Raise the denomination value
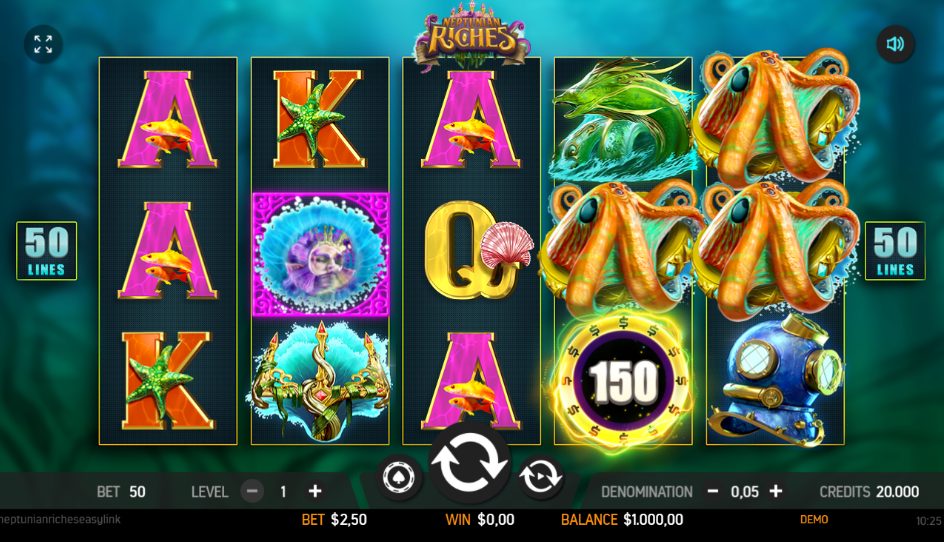The image size is (944, 542). [x=775, y=491]
